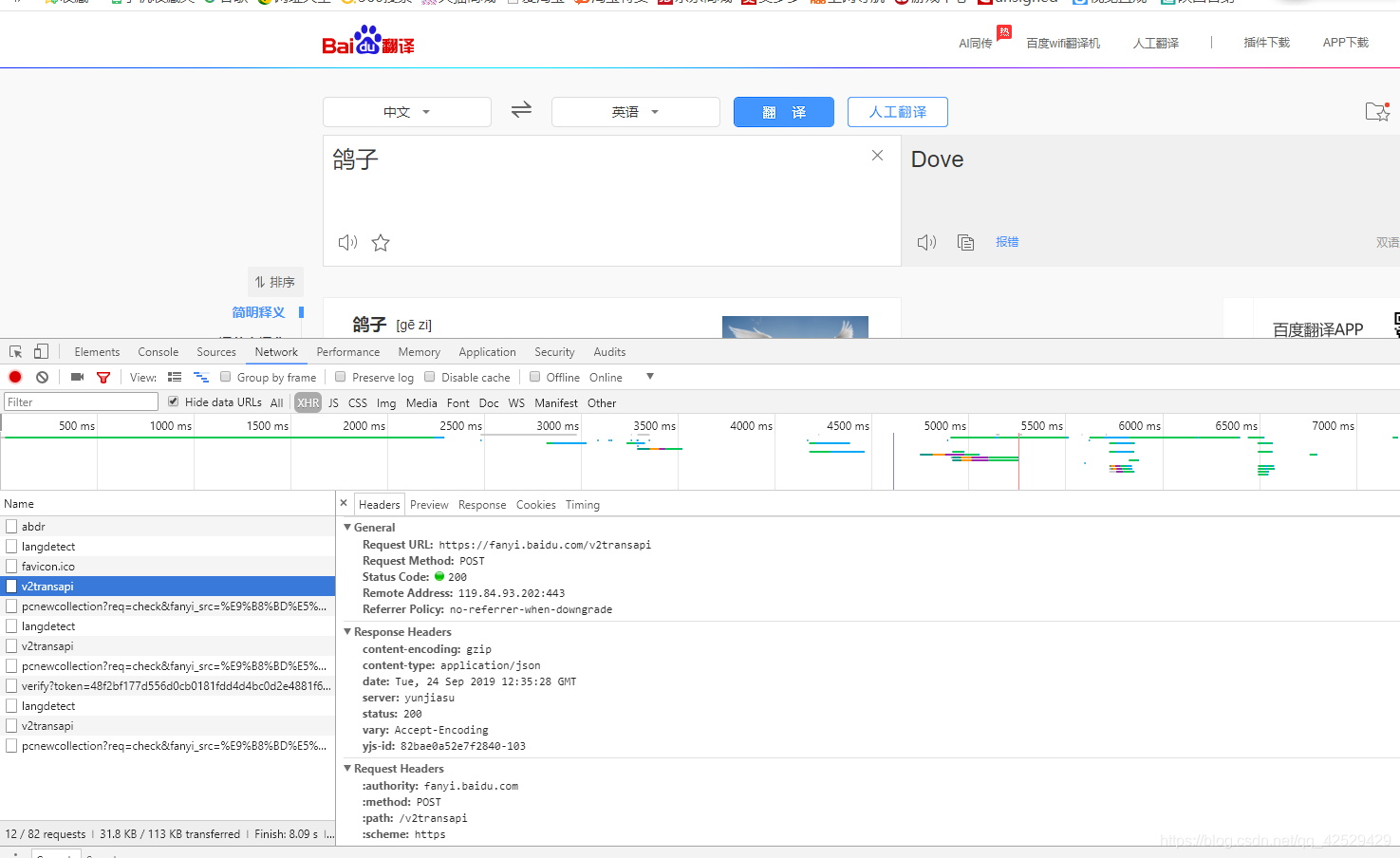Select the abdr request row
Viewport: 1400px width, 858px height.
coord(167,526)
